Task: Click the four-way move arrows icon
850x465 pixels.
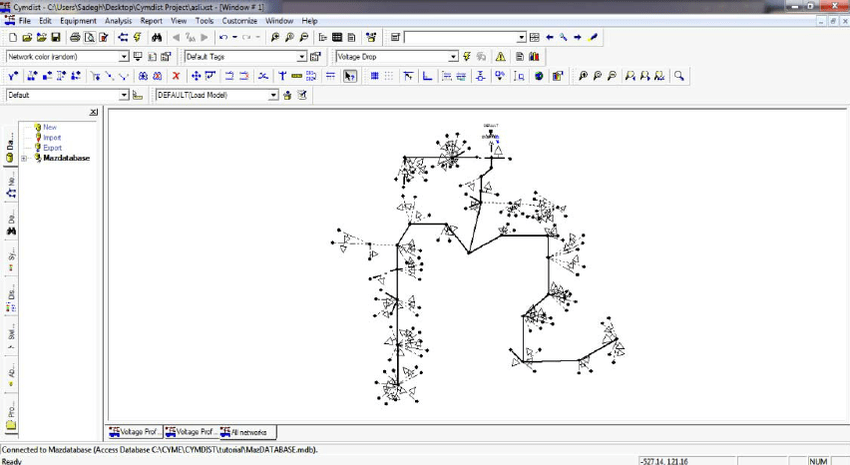Action: 196,76
